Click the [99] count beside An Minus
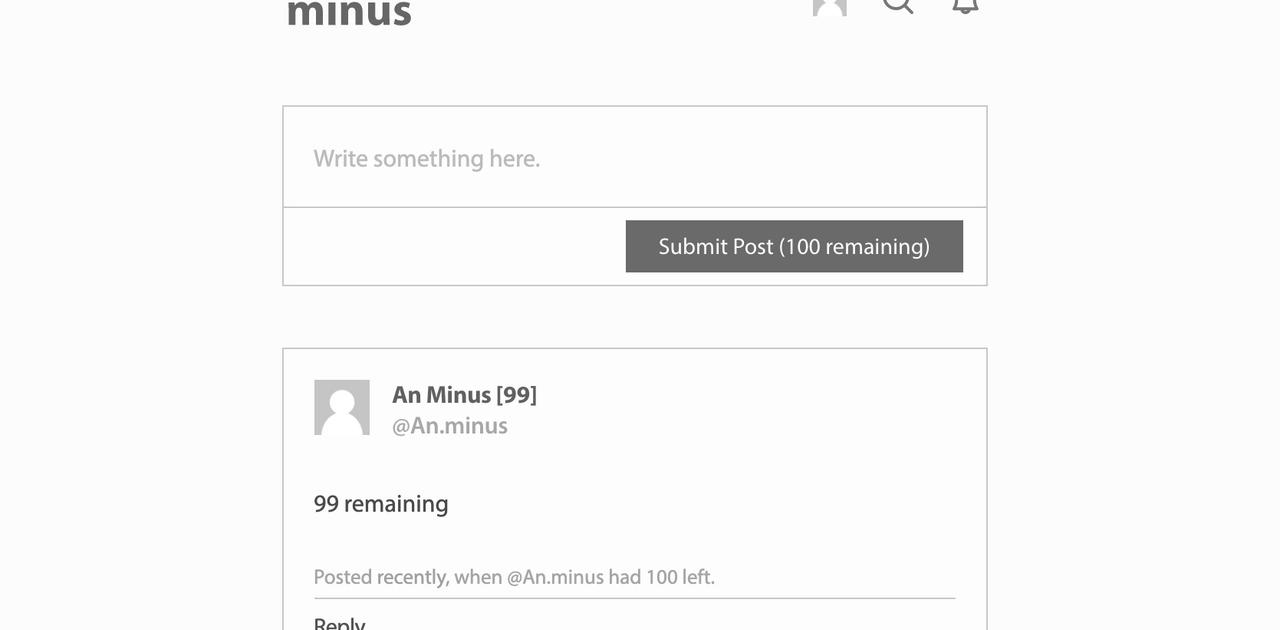Image resolution: width=1280 pixels, height=630 pixels. (517, 395)
